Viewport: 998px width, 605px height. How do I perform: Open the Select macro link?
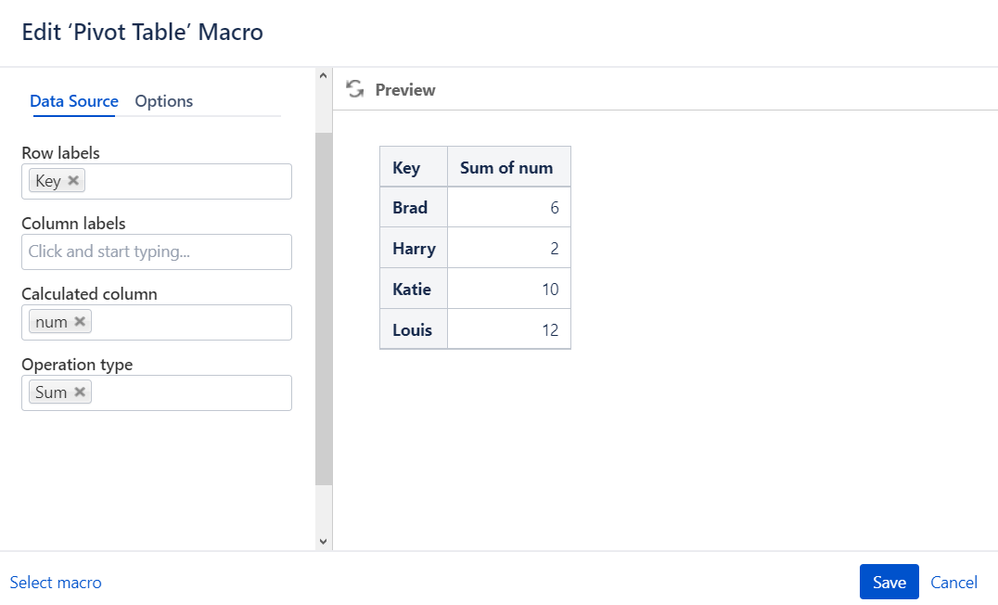(x=56, y=582)
